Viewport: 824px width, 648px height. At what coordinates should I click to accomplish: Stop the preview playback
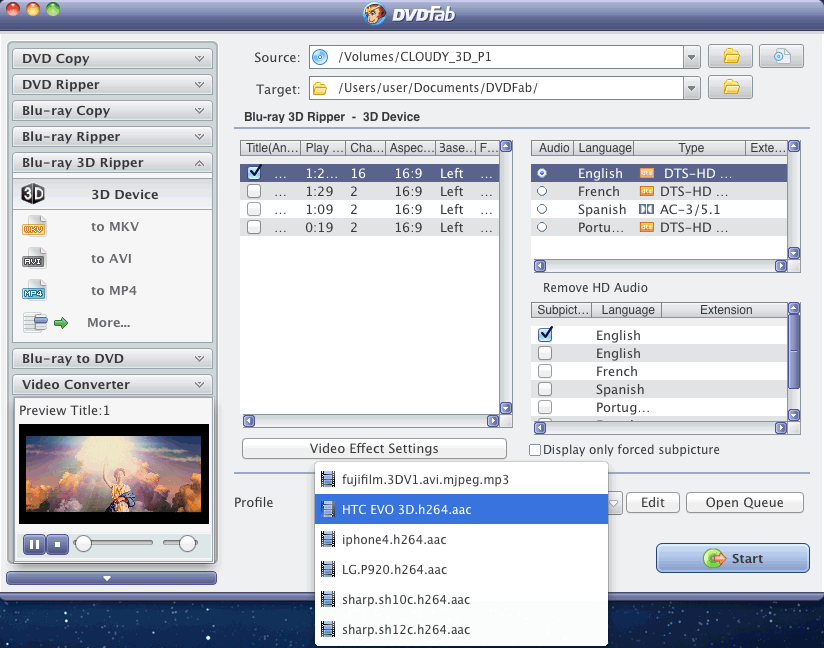[57, 544]
